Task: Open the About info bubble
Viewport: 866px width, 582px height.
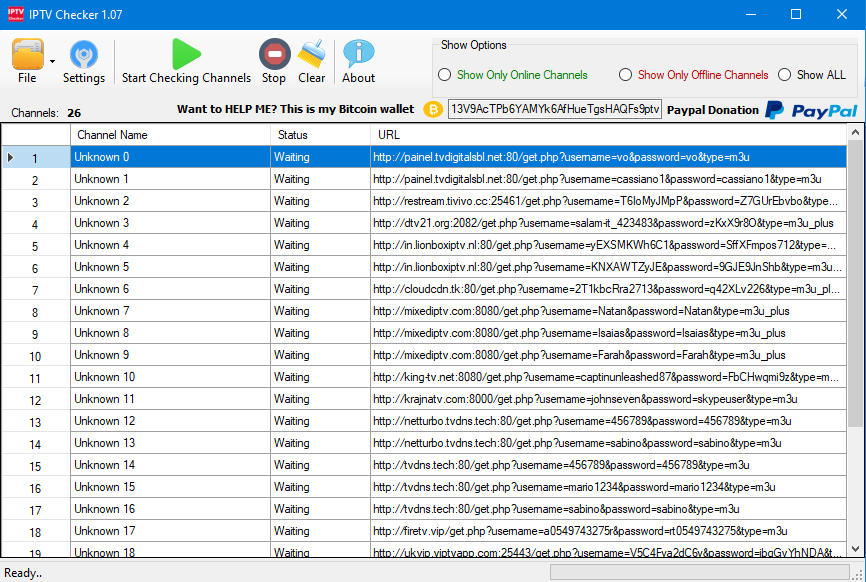Action: click(x=358, y=54)
